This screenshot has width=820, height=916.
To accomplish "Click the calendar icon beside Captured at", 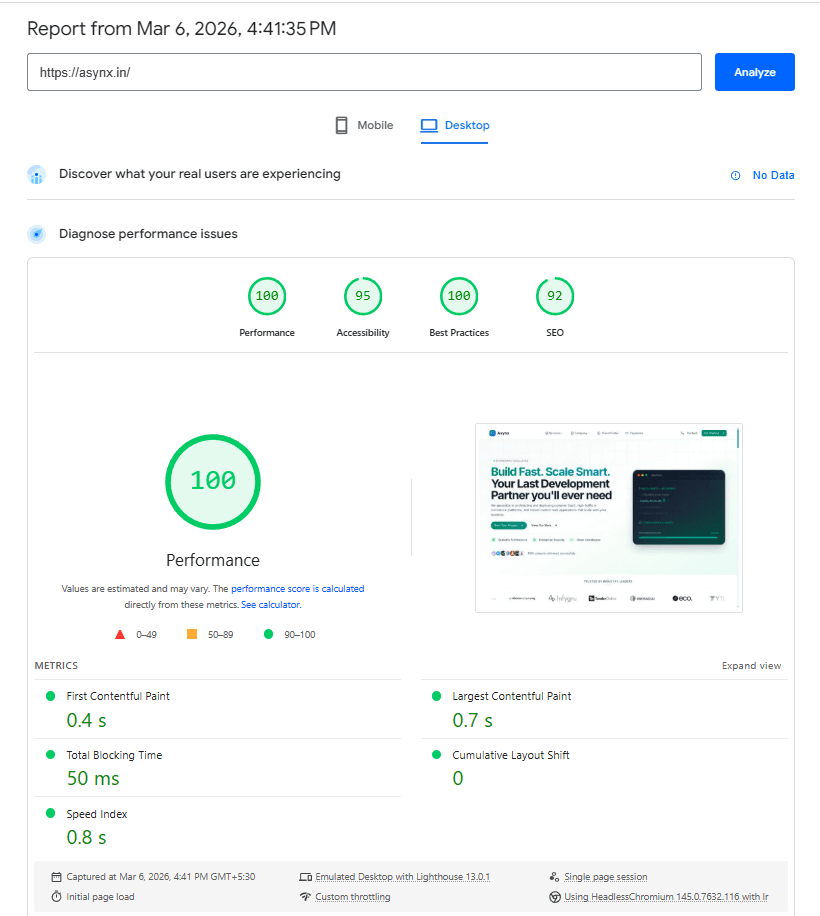I will tap(56, 876).
